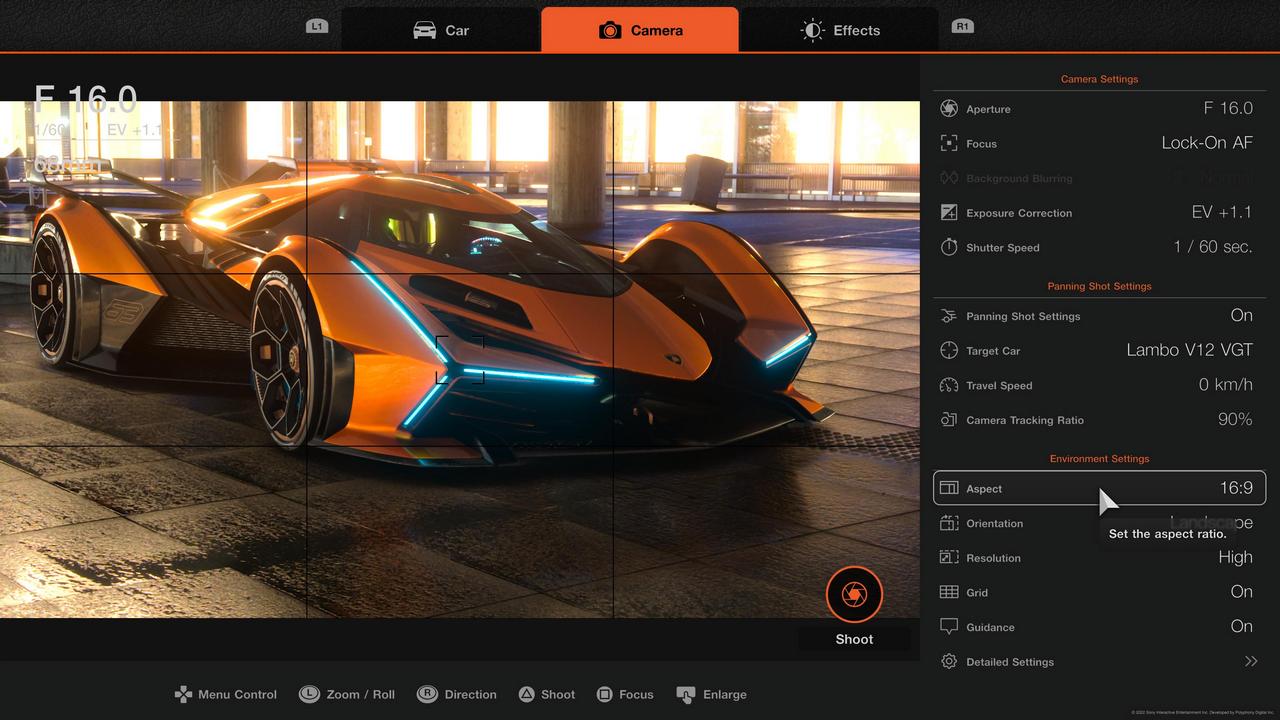Click the Focus bracket icon in settings
The height and width of the screenshot is (720, 1280).
949,144
